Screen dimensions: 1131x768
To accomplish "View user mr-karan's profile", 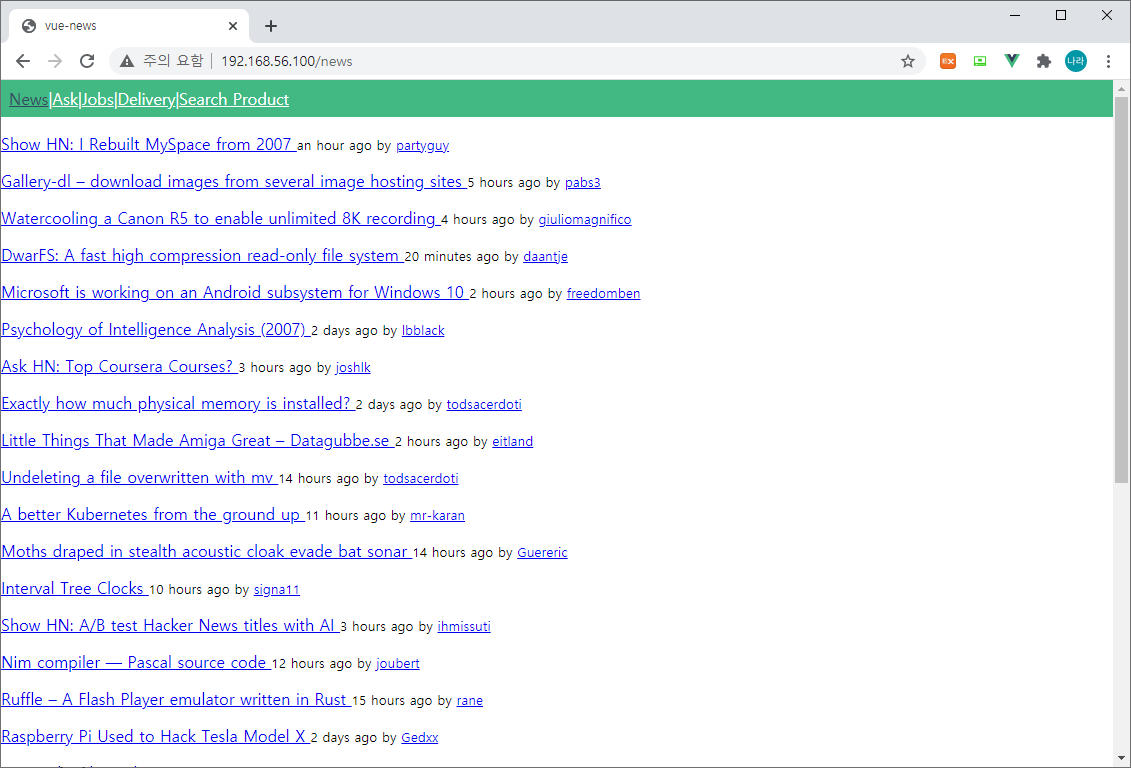I will coord(437,516).
